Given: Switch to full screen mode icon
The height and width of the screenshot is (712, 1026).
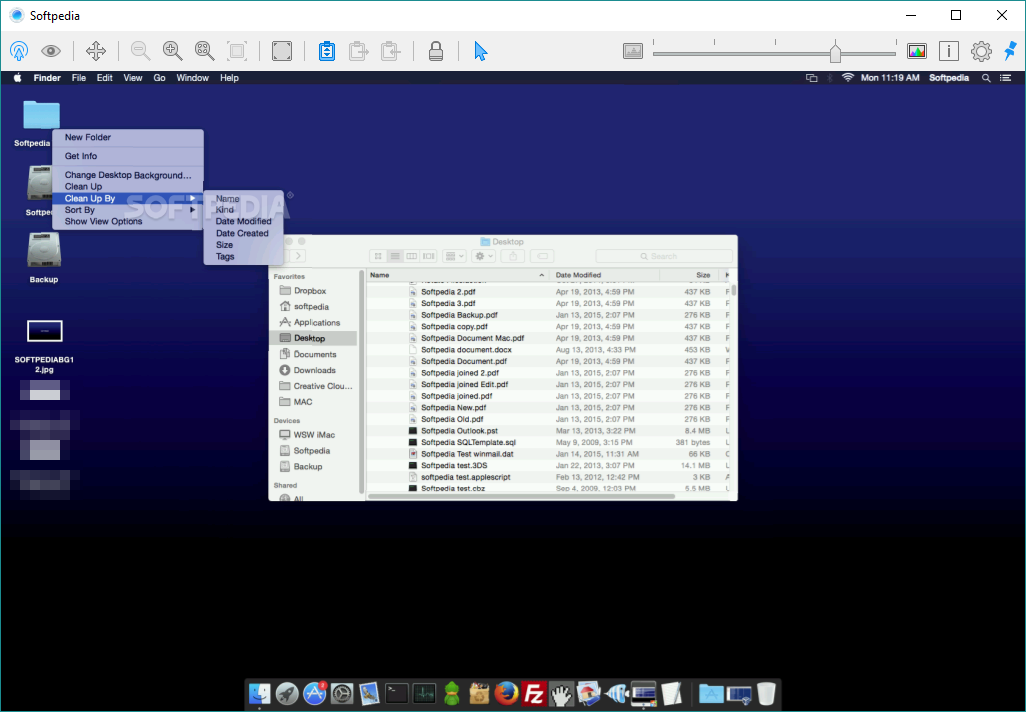Looking at the screenshot, I should 281,50.
